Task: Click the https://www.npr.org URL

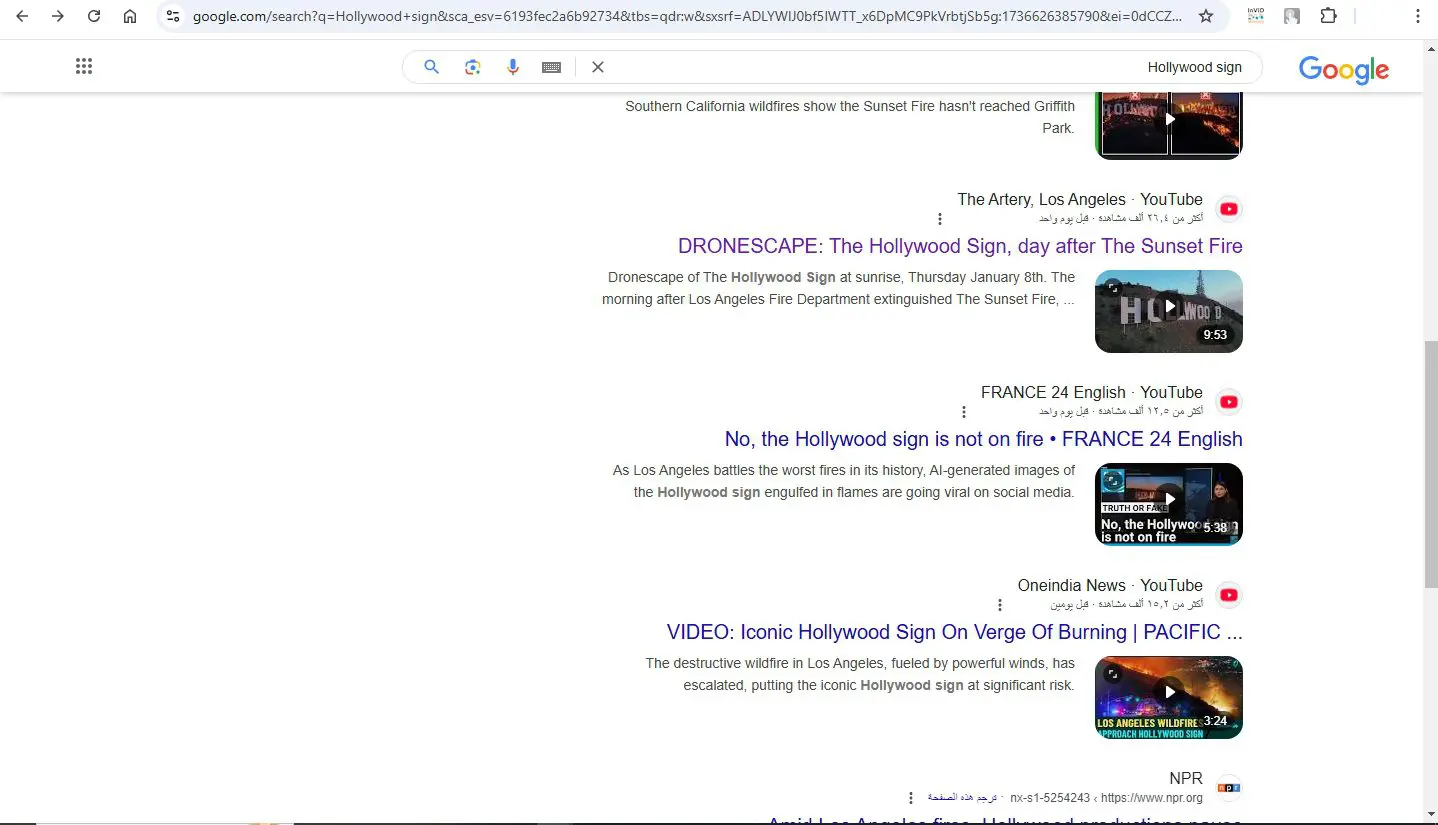Action: 1151,798
